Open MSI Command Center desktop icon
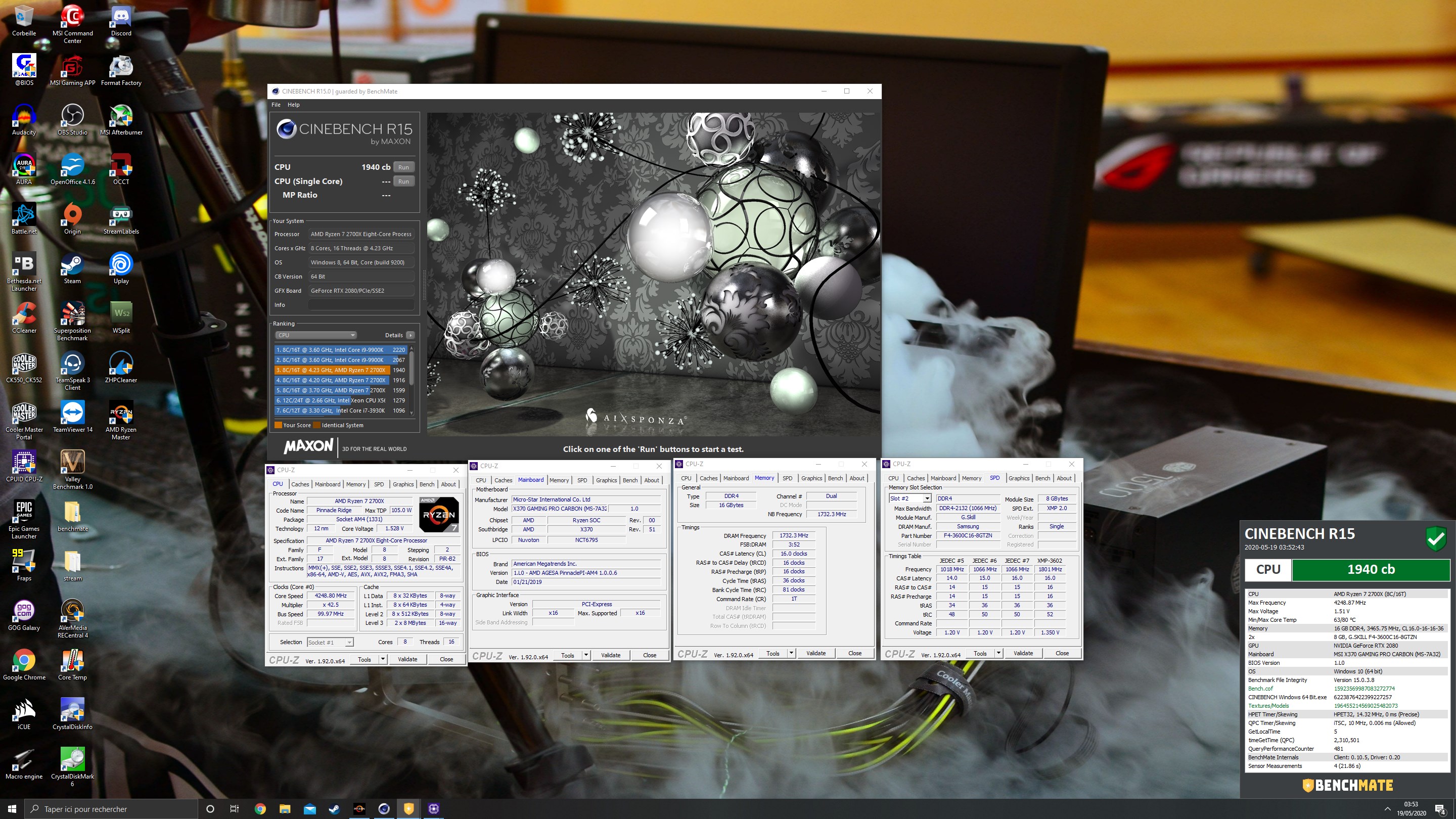Screen dimensions: 1456x819 point(72,24)
